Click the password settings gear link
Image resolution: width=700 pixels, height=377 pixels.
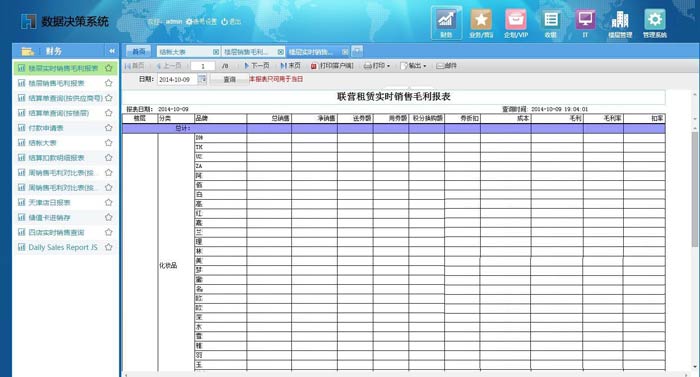[201, 21]
